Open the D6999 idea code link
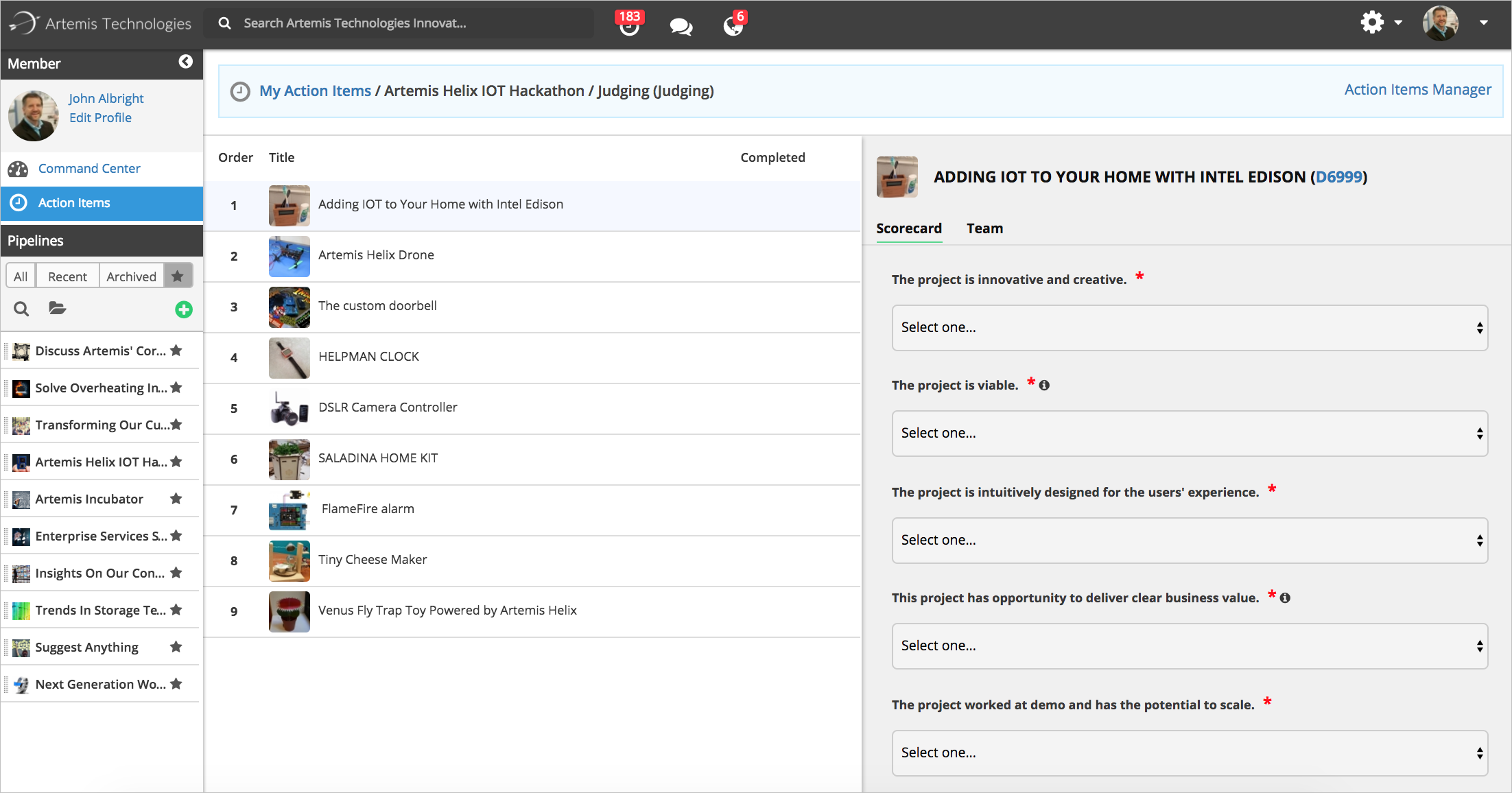The height and width of the screenshot is (793, 1512). (x=1339, y=177)
